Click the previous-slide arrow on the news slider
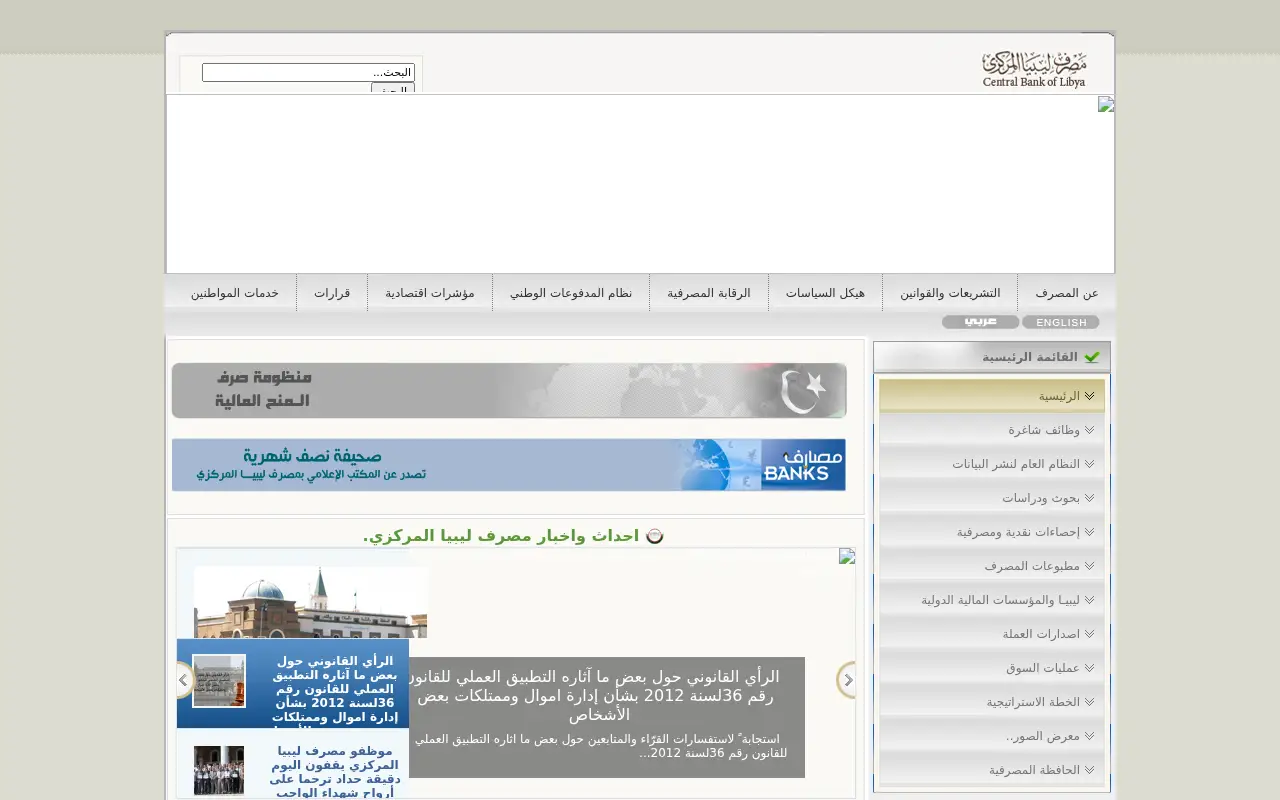The height and width of the screenshot is (800, 1280). pos(185,680)
